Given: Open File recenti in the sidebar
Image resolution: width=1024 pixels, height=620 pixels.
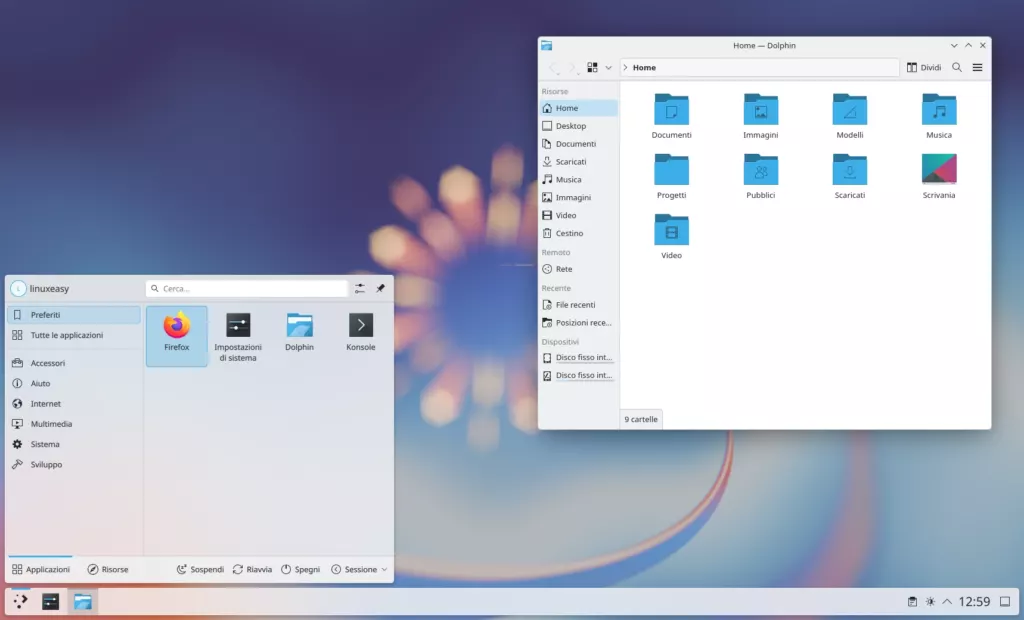Looking at the screenshot, I should [x=579, y=304].
